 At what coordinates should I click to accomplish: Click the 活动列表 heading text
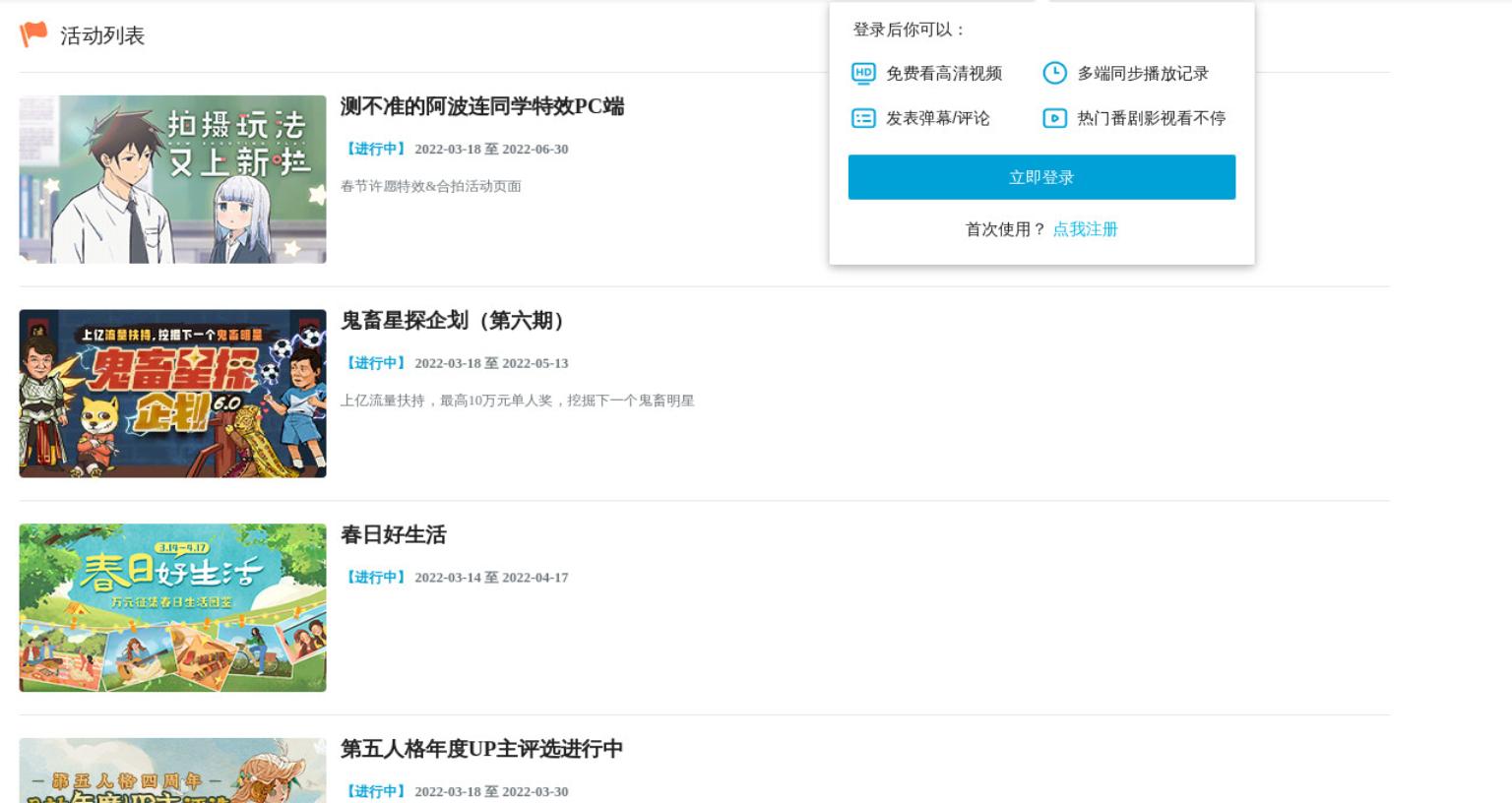pos(102,35)
